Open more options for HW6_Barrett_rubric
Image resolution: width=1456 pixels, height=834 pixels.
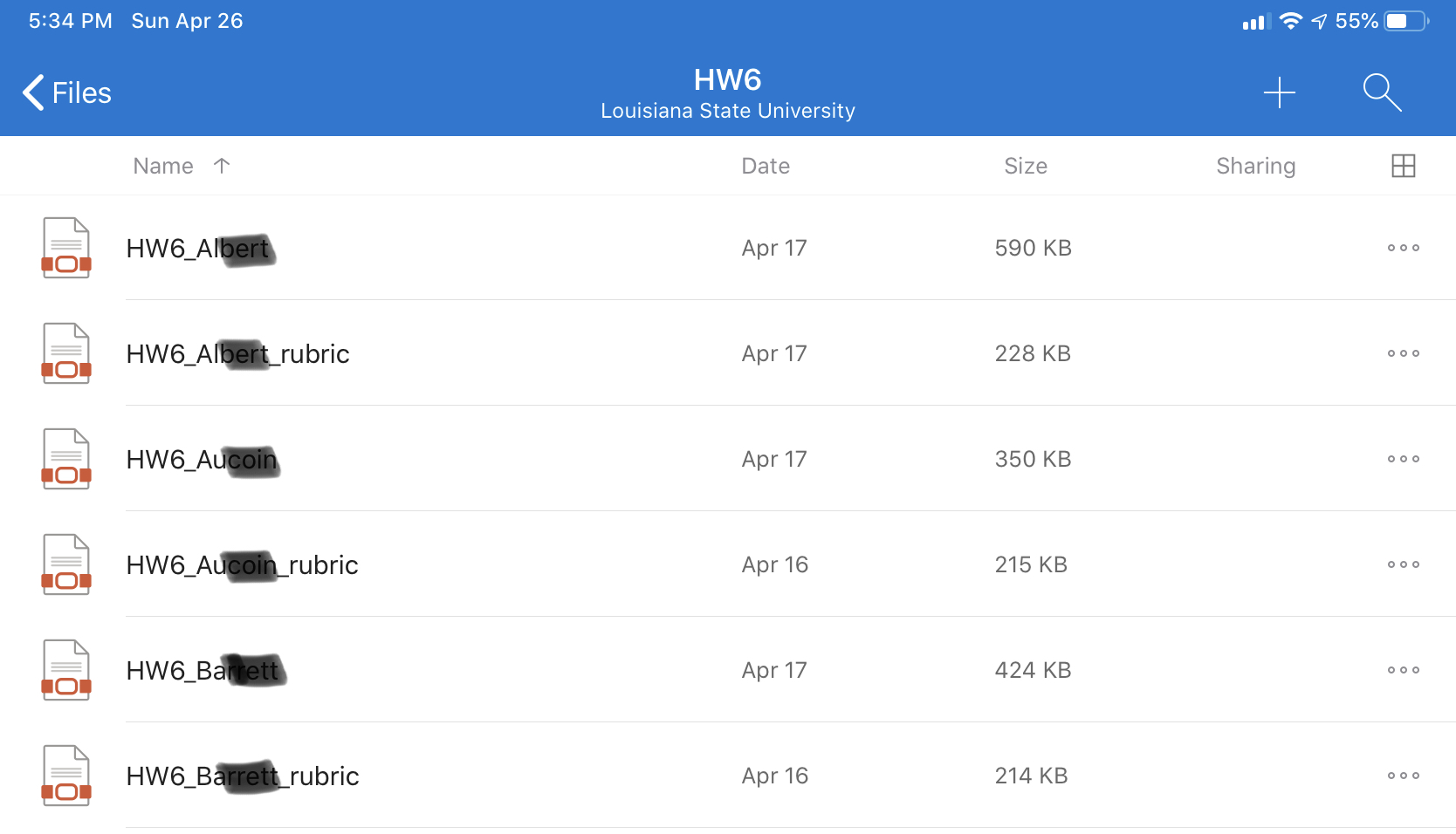tap(1404, 776)
